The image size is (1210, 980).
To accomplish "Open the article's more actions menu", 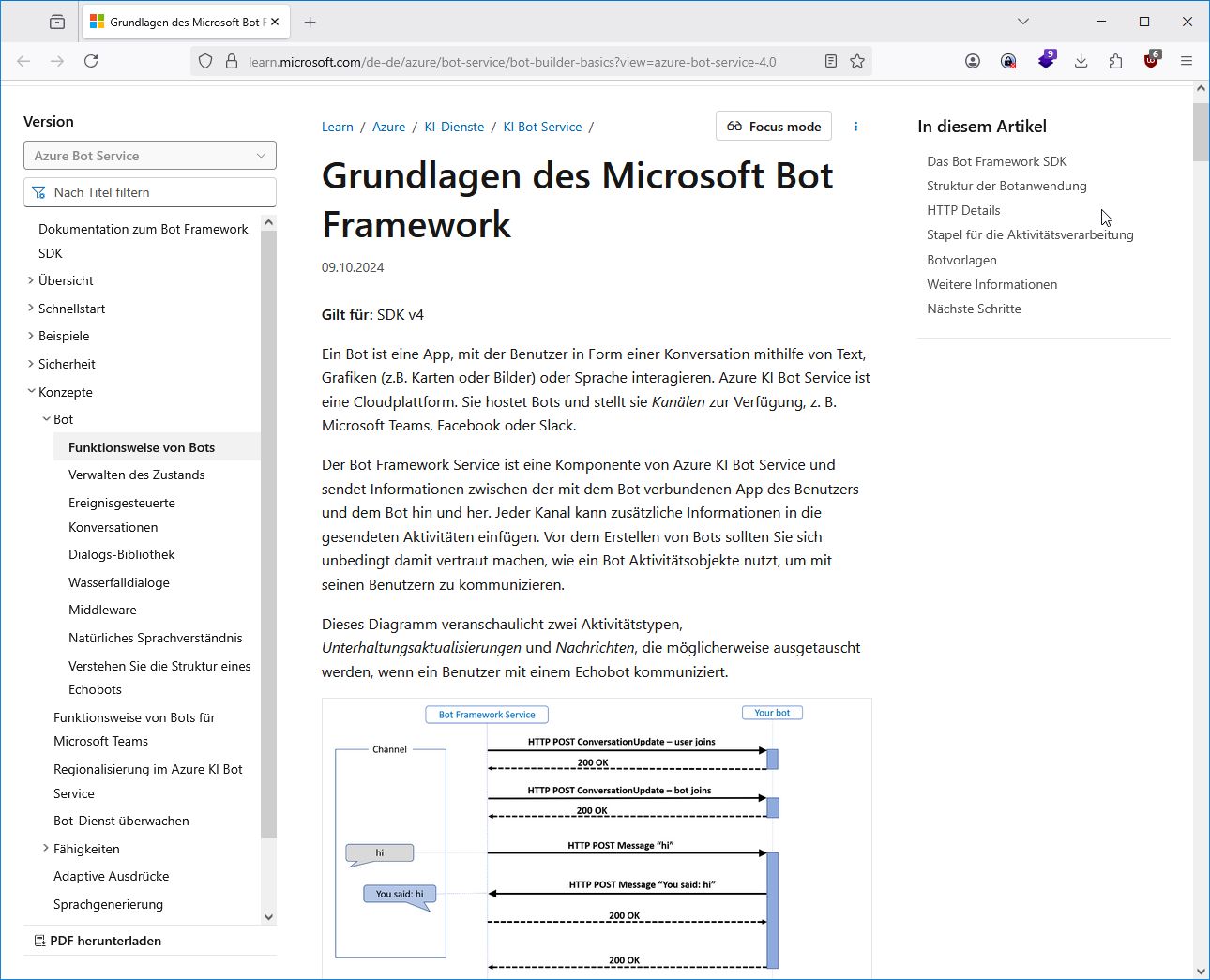I will tap(855, 127).
